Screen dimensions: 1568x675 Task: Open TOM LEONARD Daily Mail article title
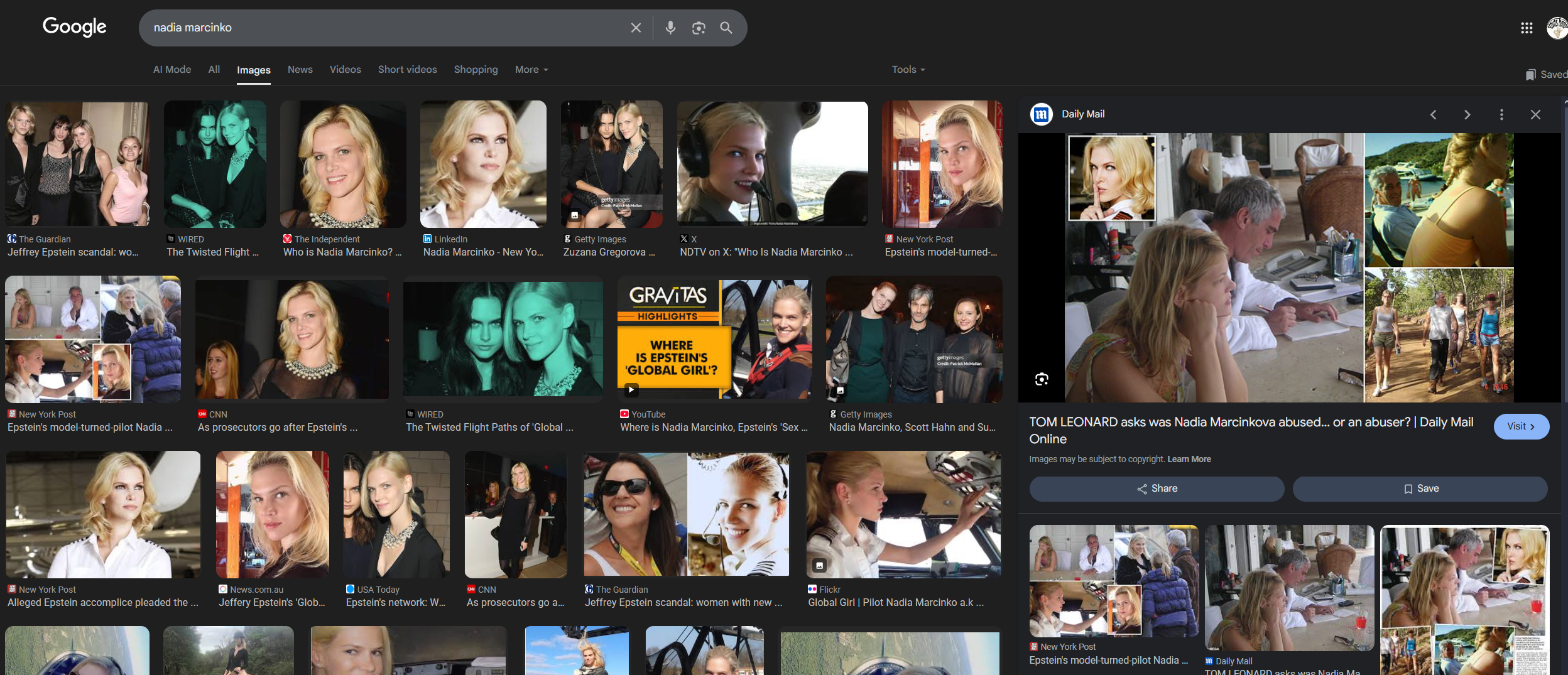tap(1251, 430)
